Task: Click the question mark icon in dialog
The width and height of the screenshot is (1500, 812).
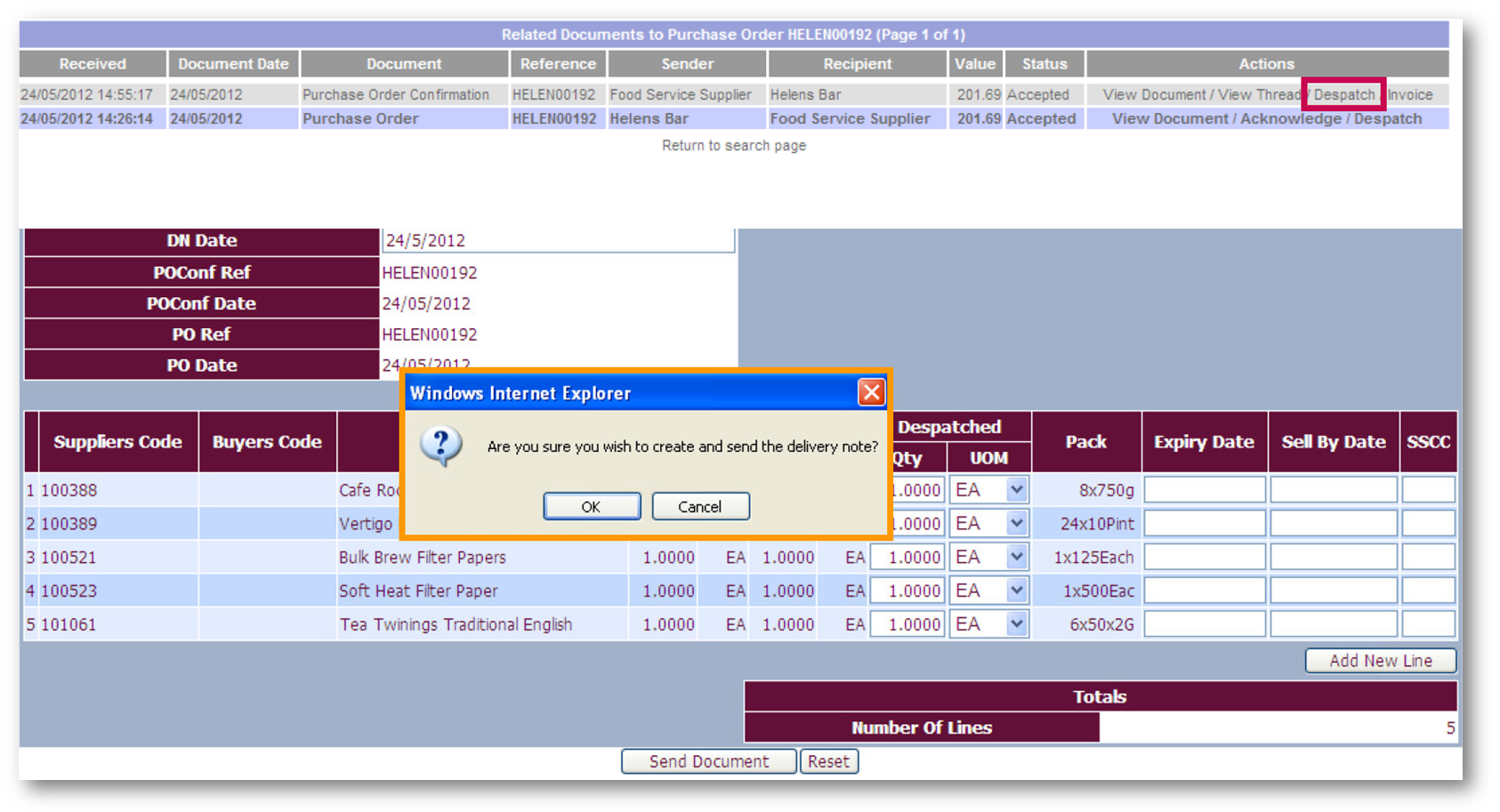Action: (441, 446)
